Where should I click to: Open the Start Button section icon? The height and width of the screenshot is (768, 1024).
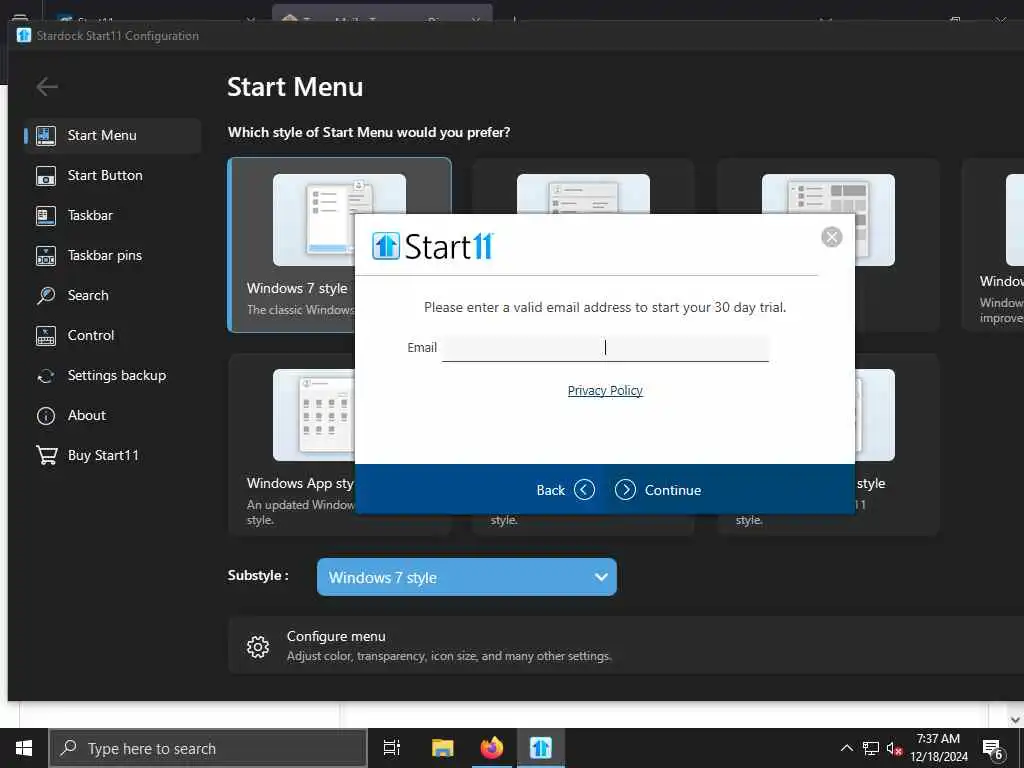(x=46, y=176)
